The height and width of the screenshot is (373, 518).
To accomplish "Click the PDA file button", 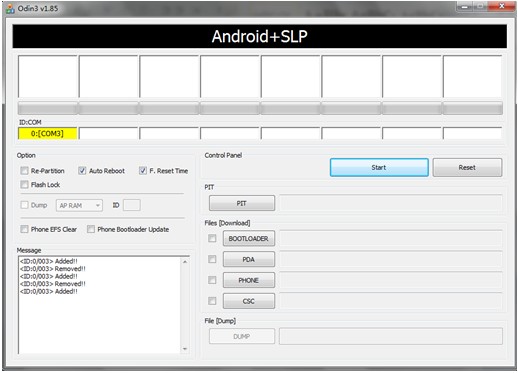I will 249,259.
